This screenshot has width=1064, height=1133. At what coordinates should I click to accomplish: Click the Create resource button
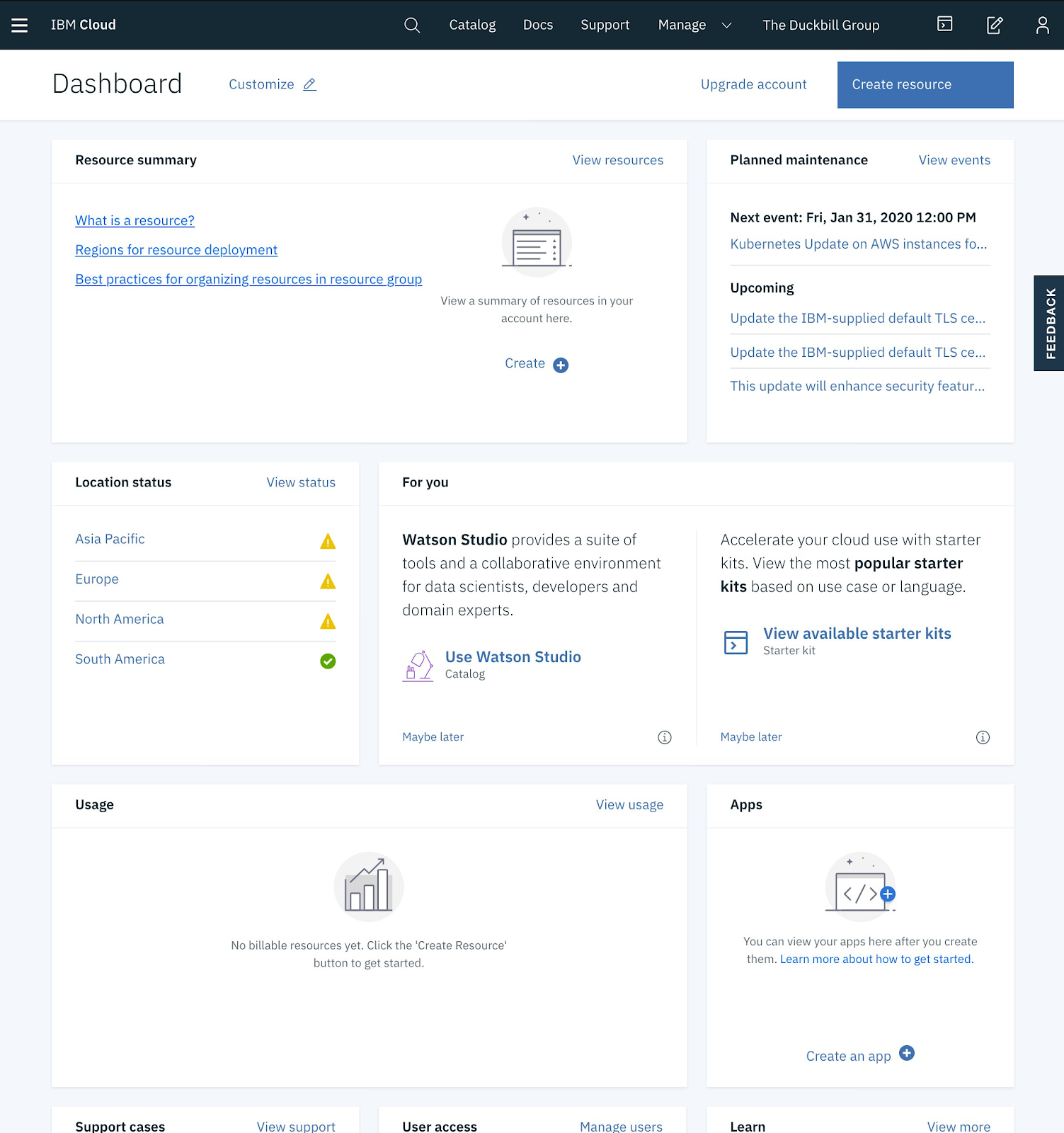click(x=925, y=85)
